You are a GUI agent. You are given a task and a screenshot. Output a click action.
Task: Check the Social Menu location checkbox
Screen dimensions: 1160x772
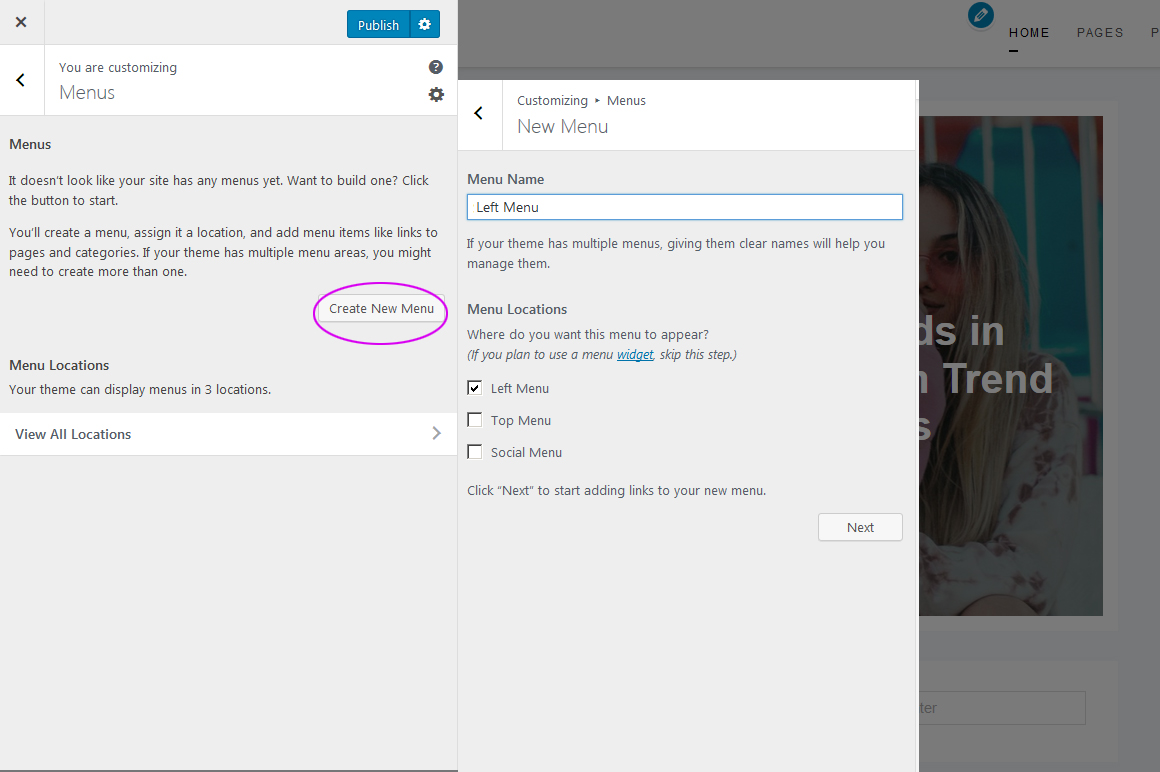click(x=475, y=452)
